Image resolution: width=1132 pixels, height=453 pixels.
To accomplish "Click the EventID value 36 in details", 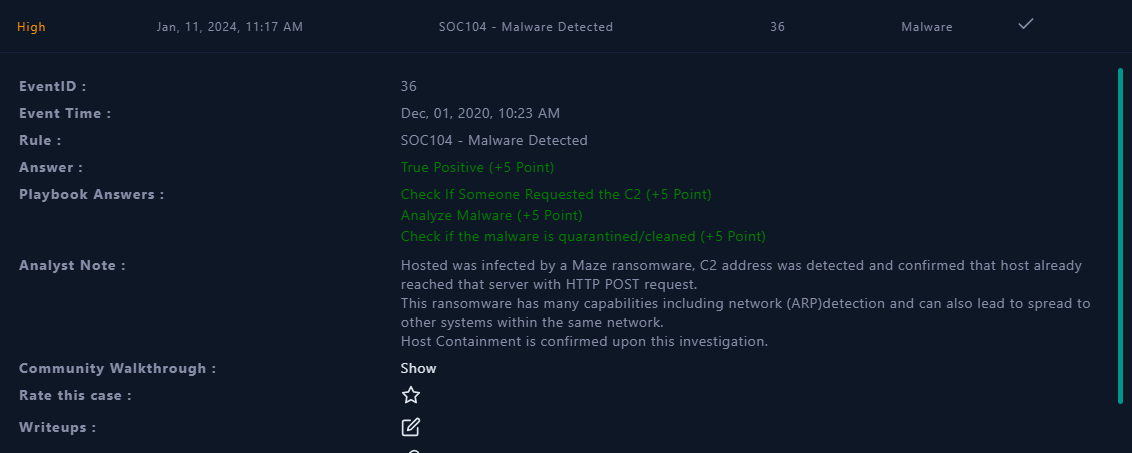I will tap(409, 87).
